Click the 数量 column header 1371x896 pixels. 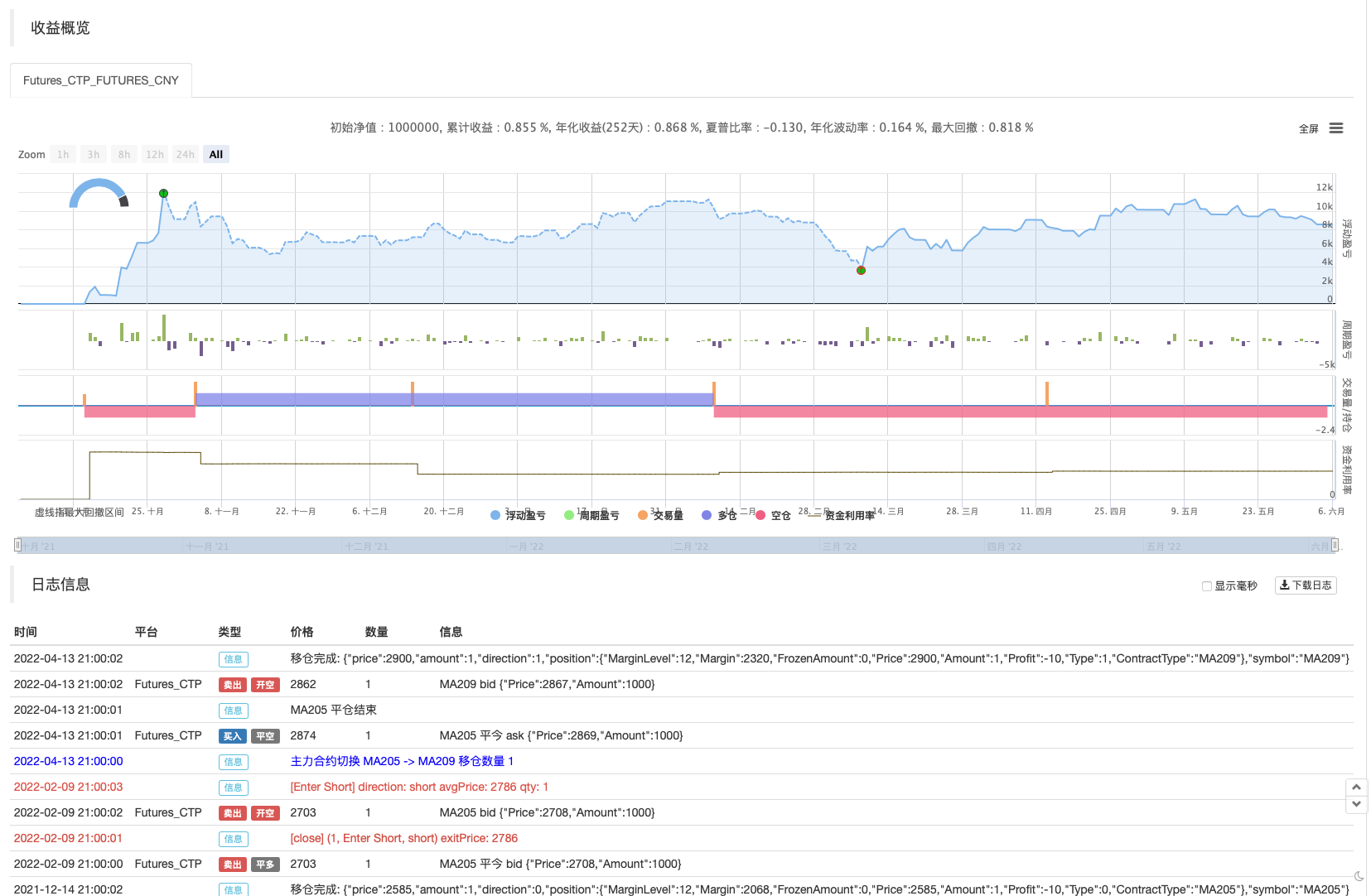(x=377, y=632)
